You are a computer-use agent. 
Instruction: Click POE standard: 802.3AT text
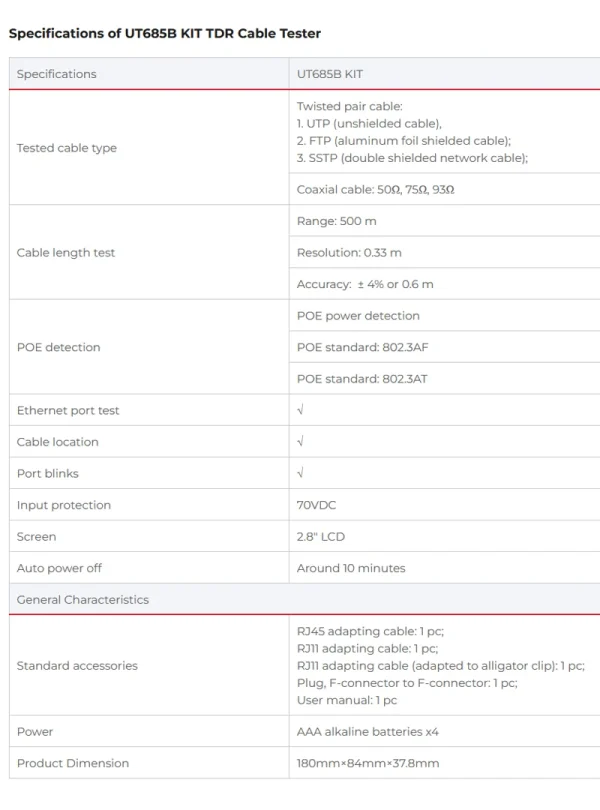tap(362, 379)
